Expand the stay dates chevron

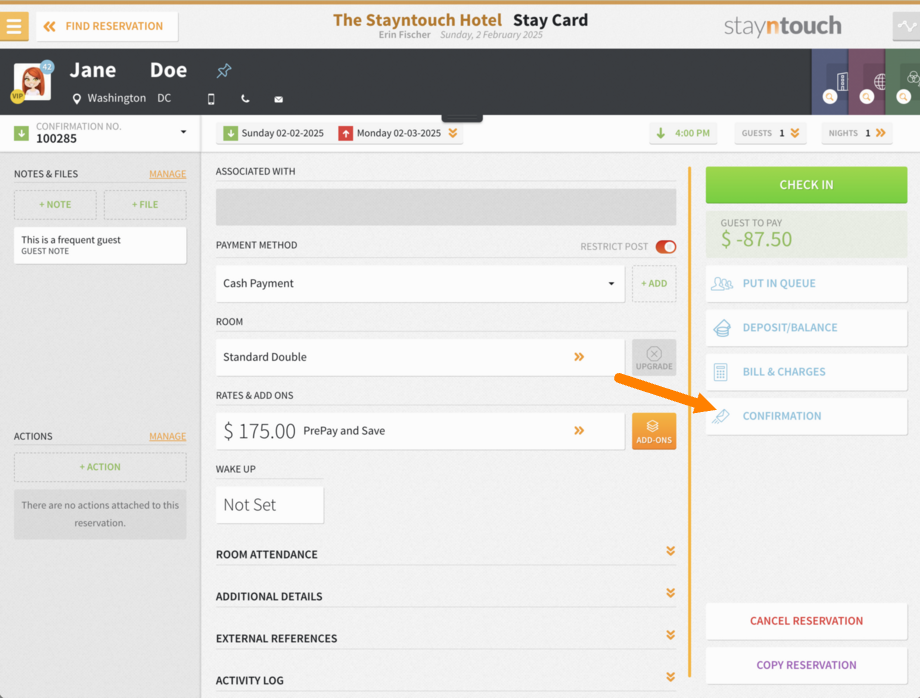[452, 133]
